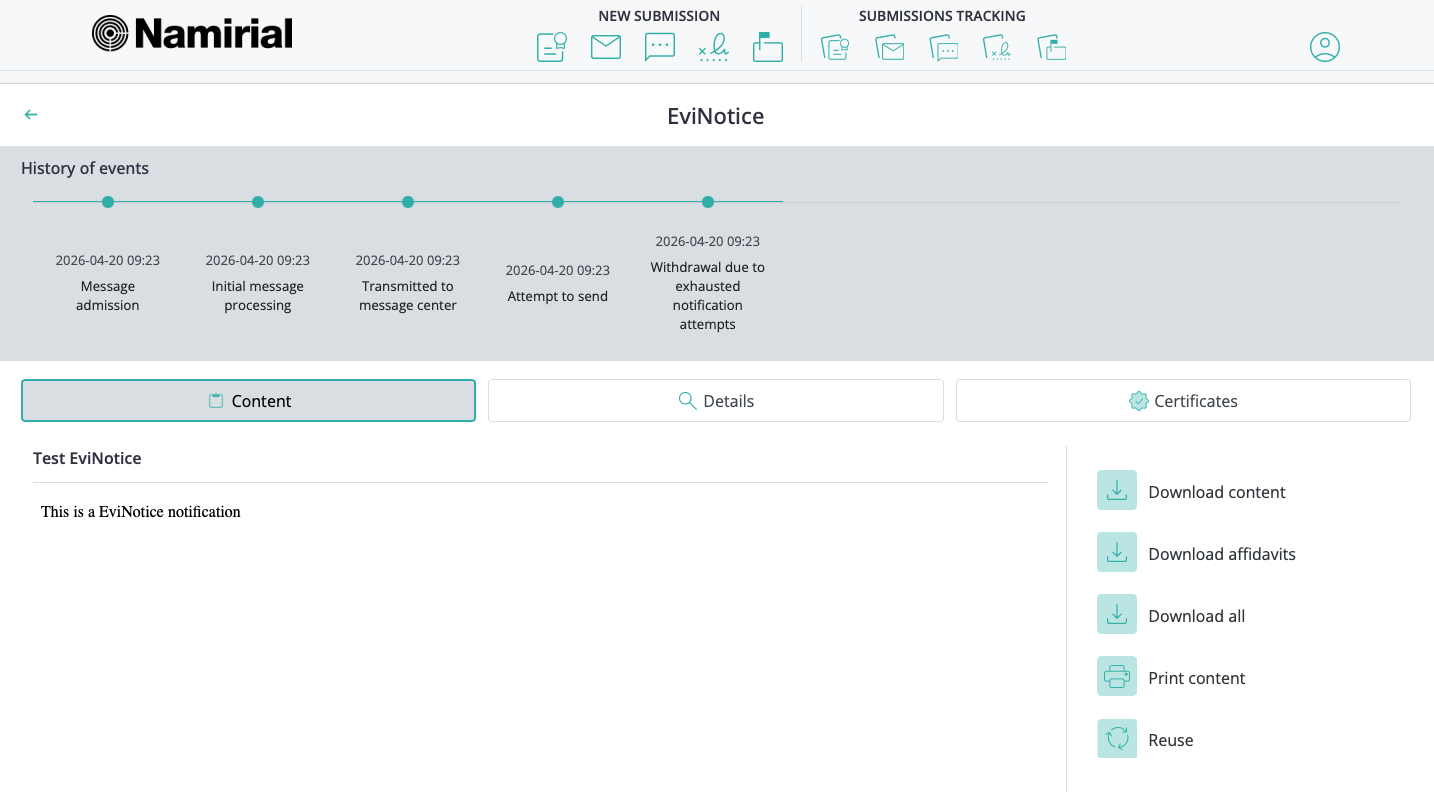Click the 'Message admission' event label
The image size is (1434, 803).
[108, 296]
